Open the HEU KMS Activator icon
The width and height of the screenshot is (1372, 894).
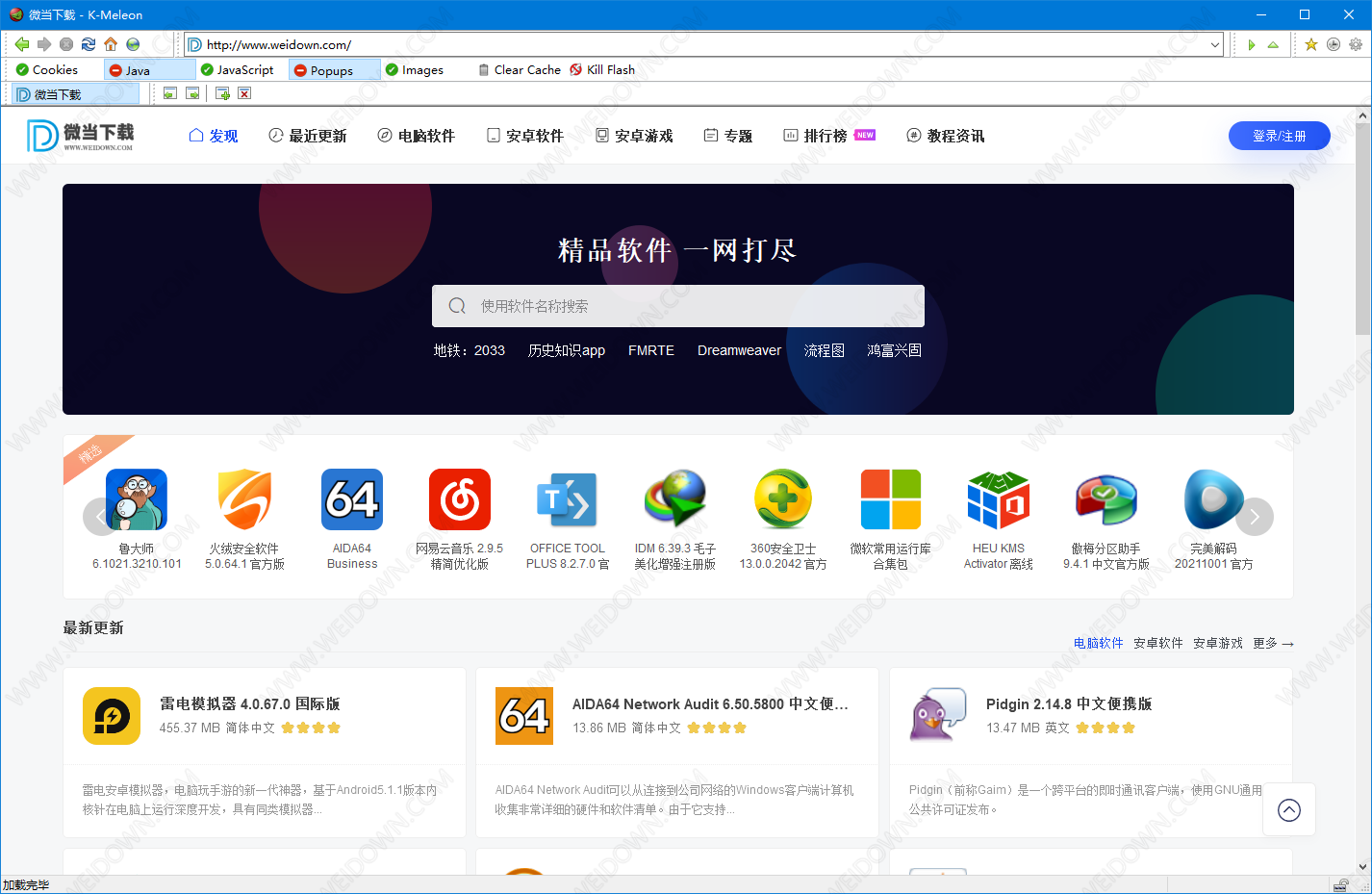click(x=999, y=499)
